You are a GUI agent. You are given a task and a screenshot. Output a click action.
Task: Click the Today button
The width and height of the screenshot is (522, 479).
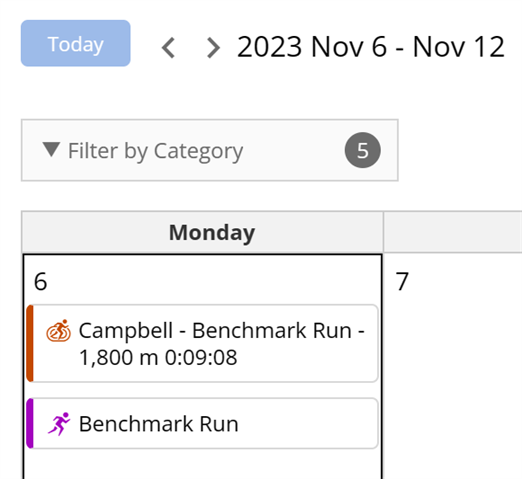click(x=76, y=43)
